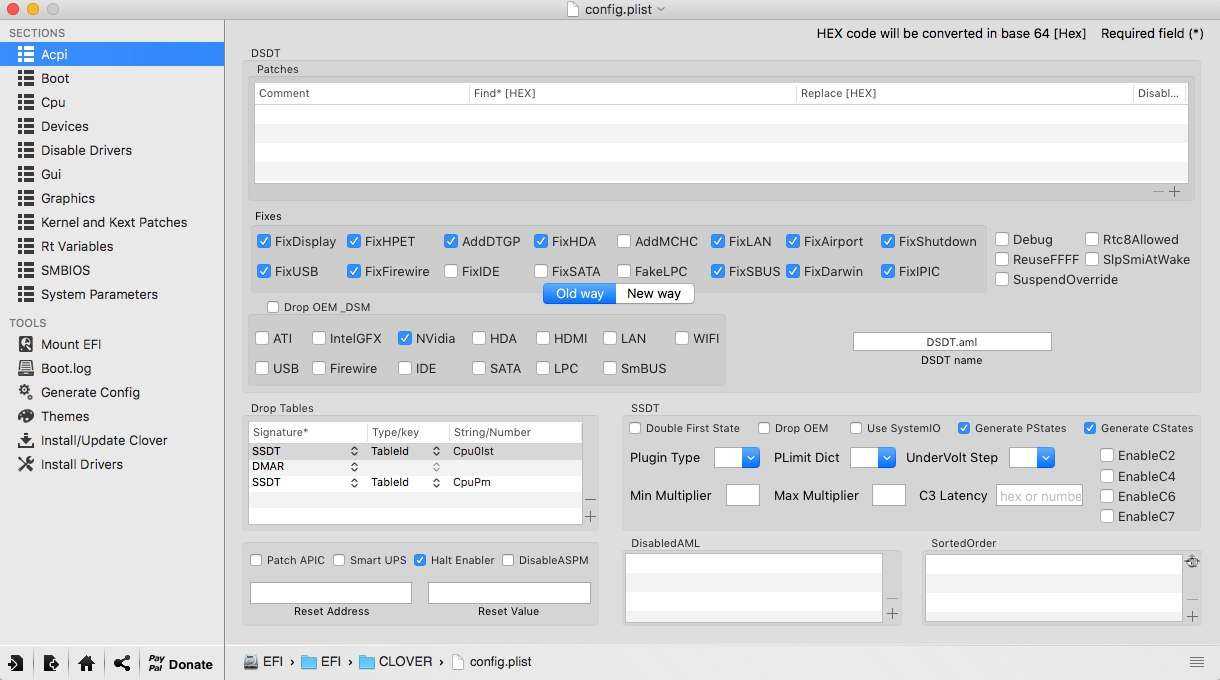Screen dimensions: 1220x680
Task: Open the Plugin Type dropdown
Action: point(737,457)
